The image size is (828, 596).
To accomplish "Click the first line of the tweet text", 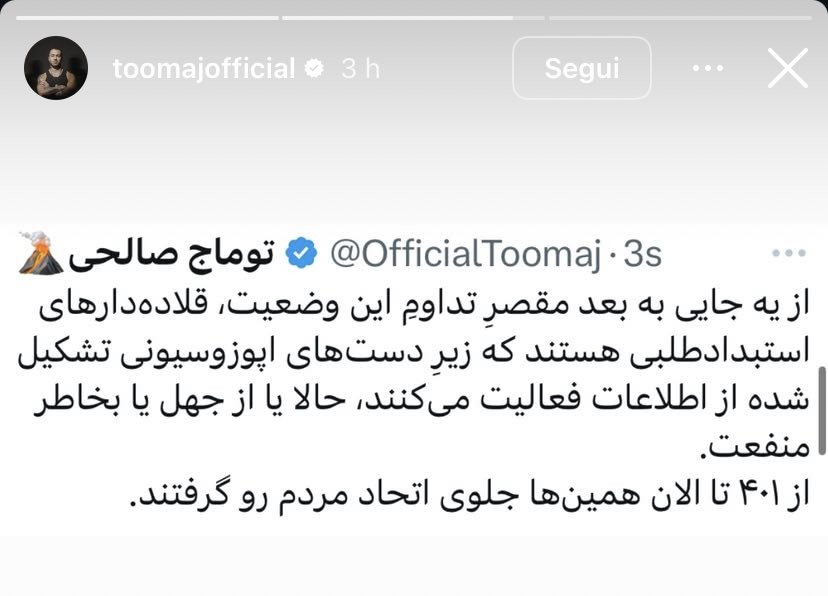I will [424, 306].
